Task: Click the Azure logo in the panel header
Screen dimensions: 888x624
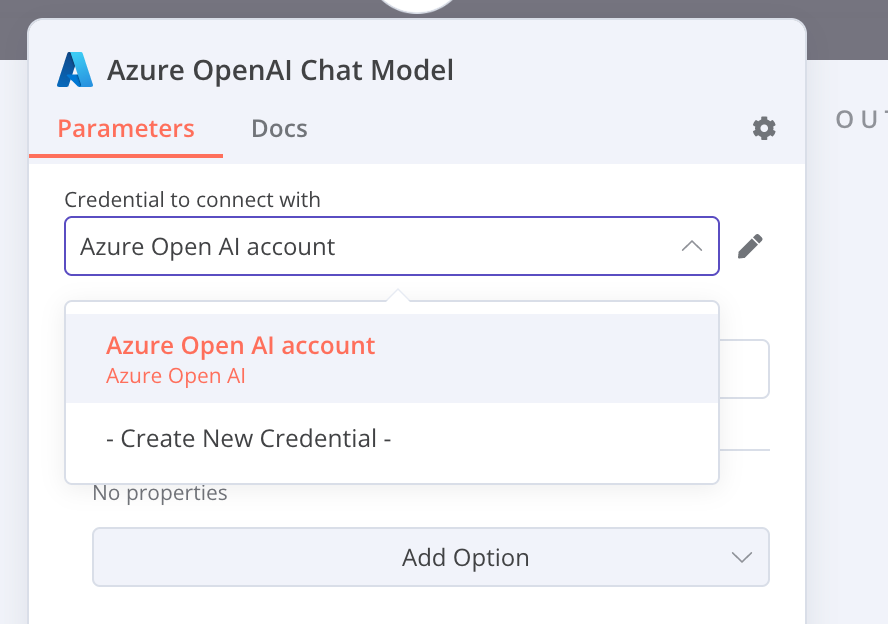Action: tap(74, 69)
